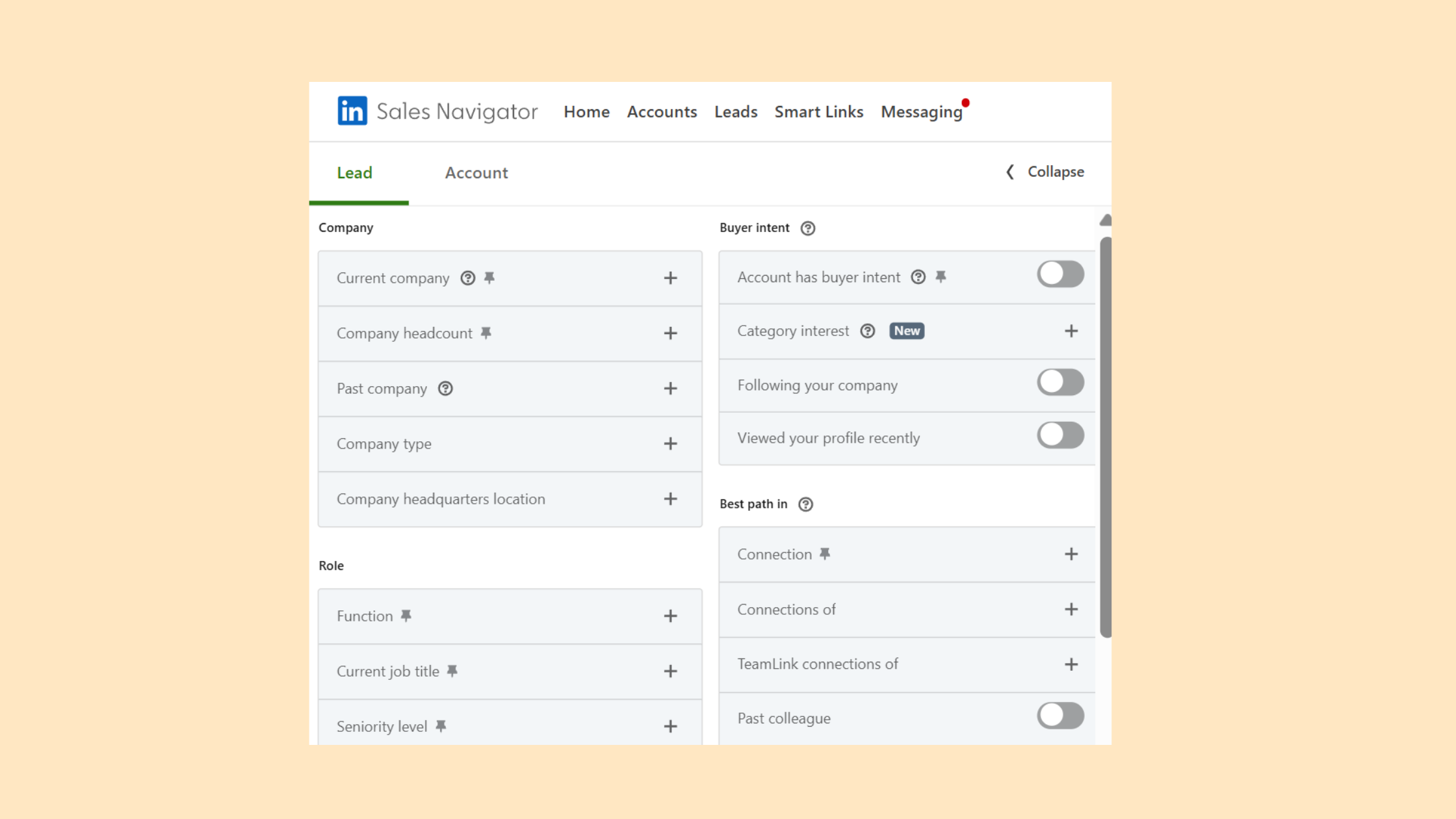Image resolution: width=1456 pixels, height=819 pixels.
Task: Enable Following your company toggle
Action: point(1061,382)
